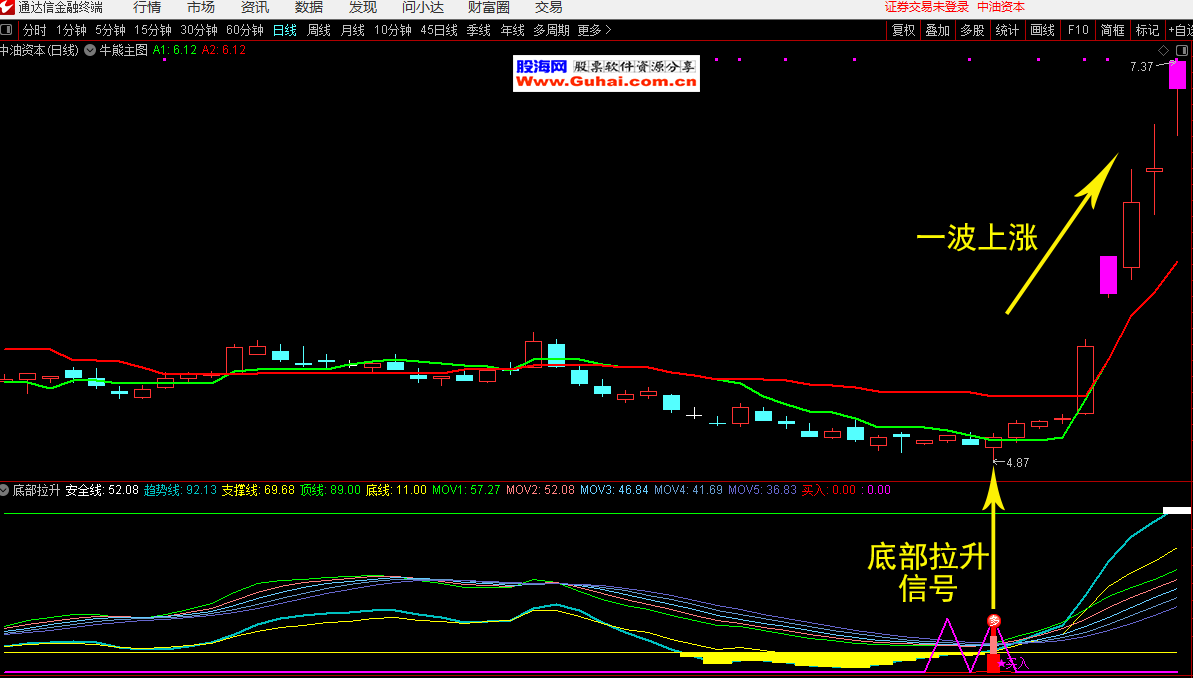
Task: Toggle the 简框 simple frame mode
Action: (1113, 30)
